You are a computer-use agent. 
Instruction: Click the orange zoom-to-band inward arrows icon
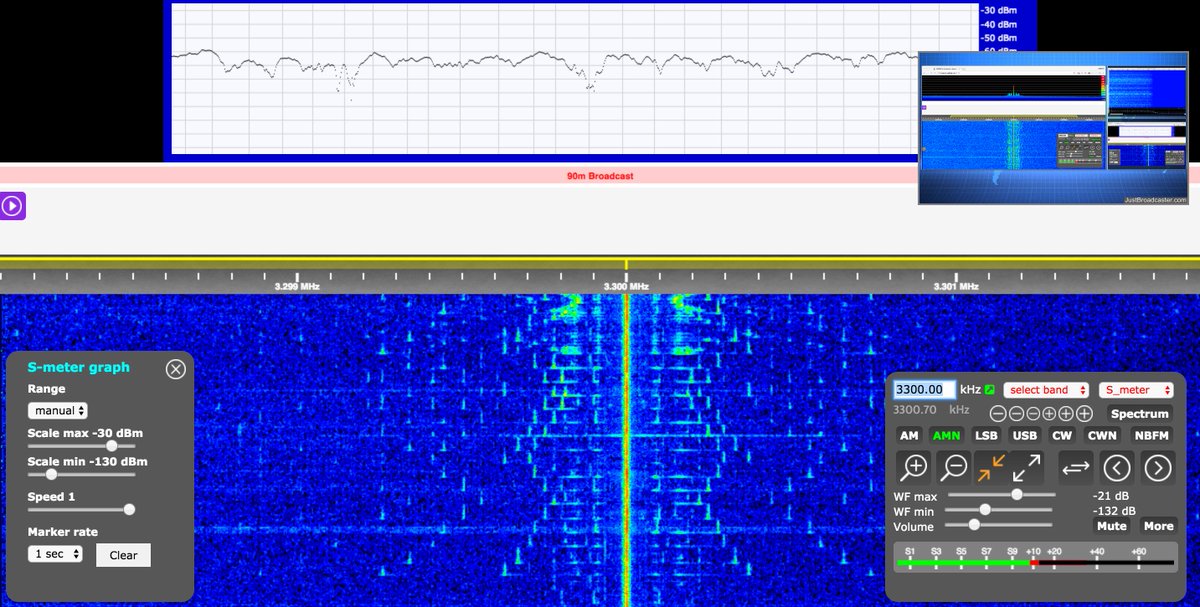pyautogui.click(x=992, y=467)
